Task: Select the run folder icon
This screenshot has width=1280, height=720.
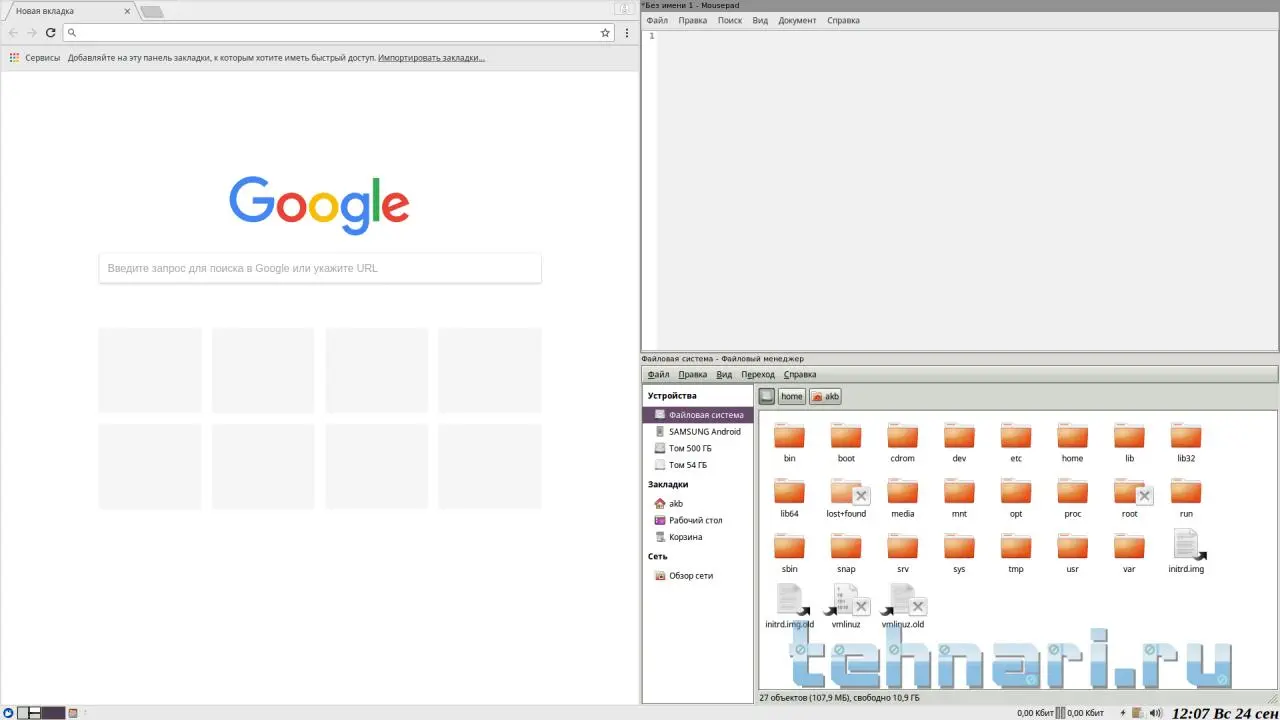Action: pyautogui.click(x=1186, y=491)
